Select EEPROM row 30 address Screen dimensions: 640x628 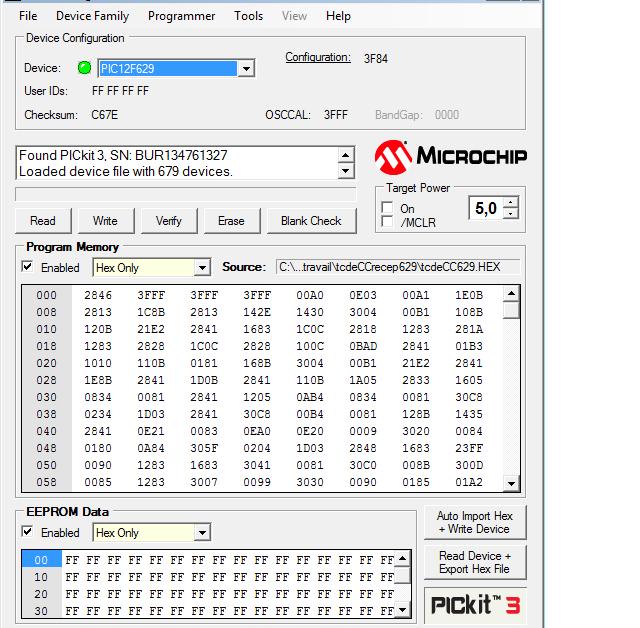coord(41,611)
